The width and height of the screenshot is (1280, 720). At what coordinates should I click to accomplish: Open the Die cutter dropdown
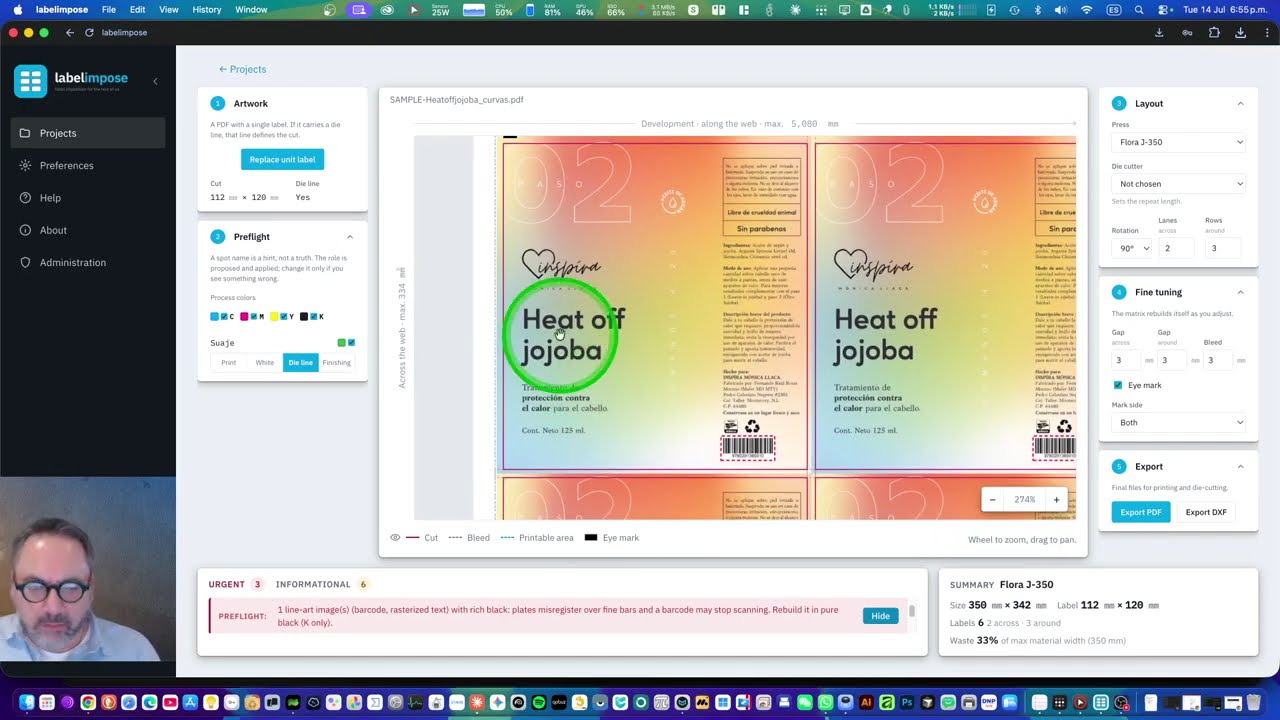1179,184
